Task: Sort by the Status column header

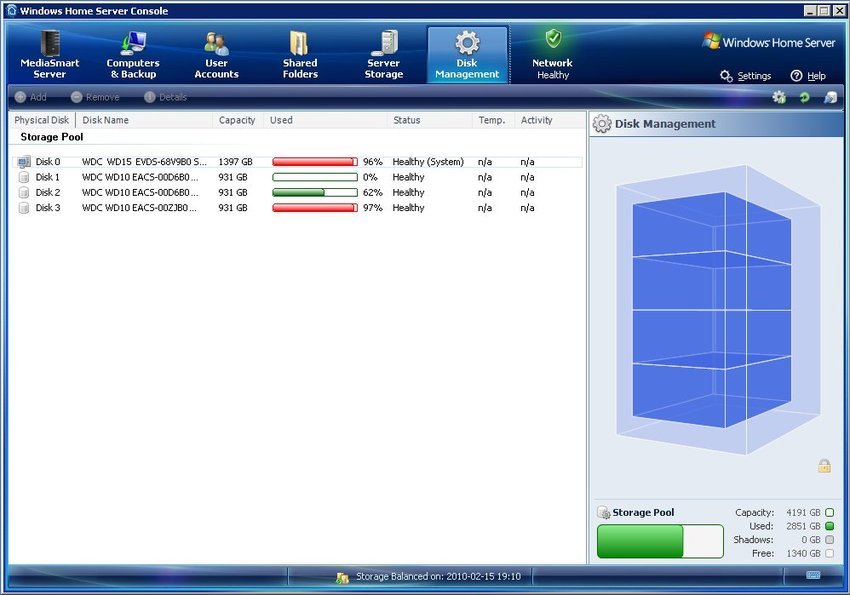Action: click(x=429, y=120)
